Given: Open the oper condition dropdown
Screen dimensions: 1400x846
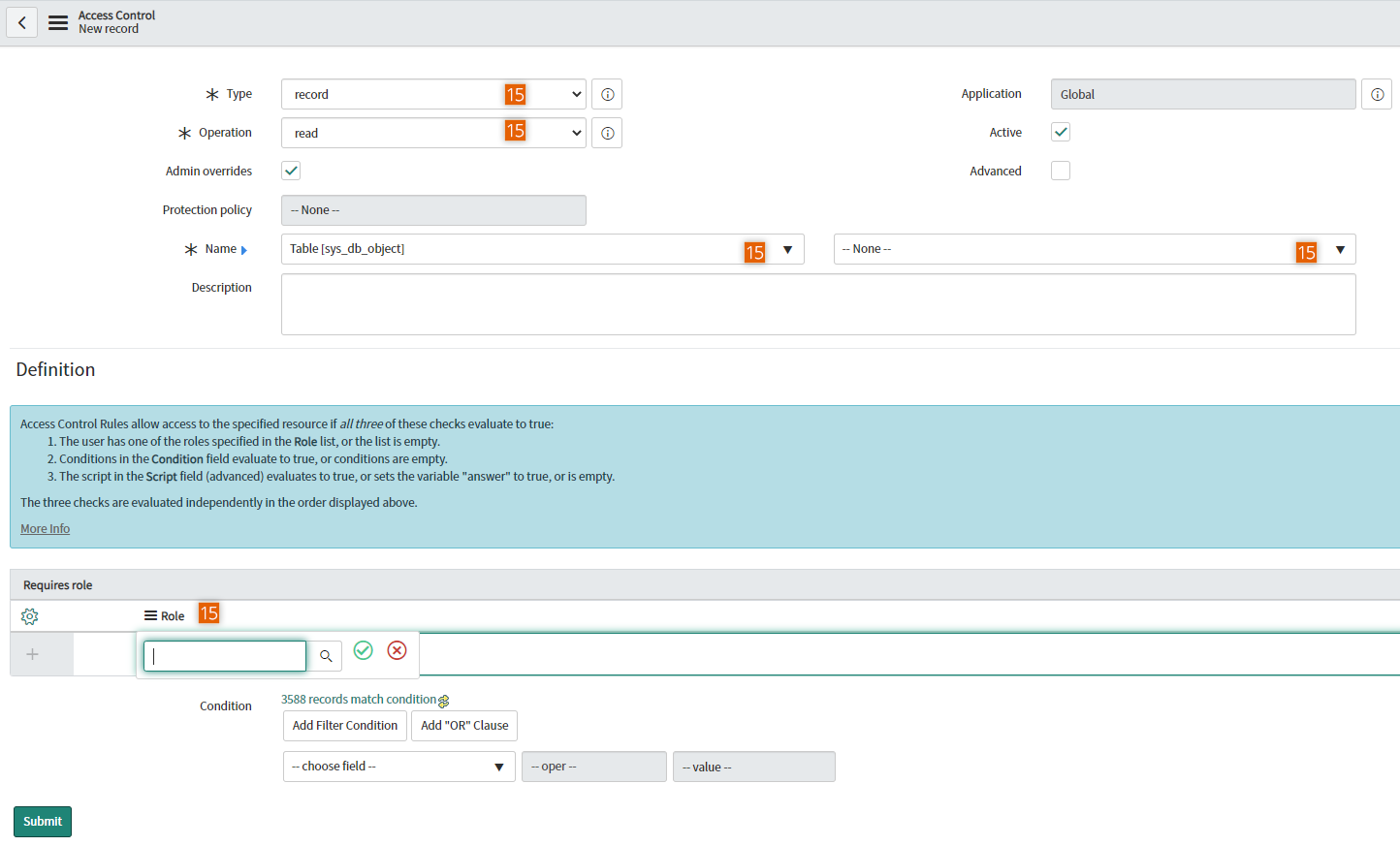Looking at the screenshot, I should click(x=594, y=767).
